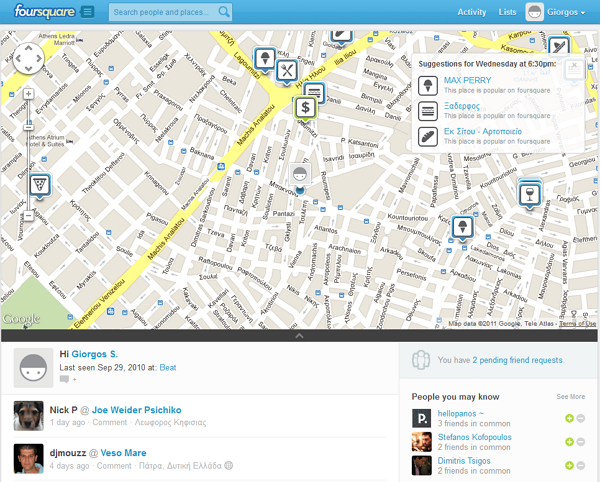Screen dimensions: 601x482
Task: Open MAX PERRY suggestion
Action: pos(467,80)
